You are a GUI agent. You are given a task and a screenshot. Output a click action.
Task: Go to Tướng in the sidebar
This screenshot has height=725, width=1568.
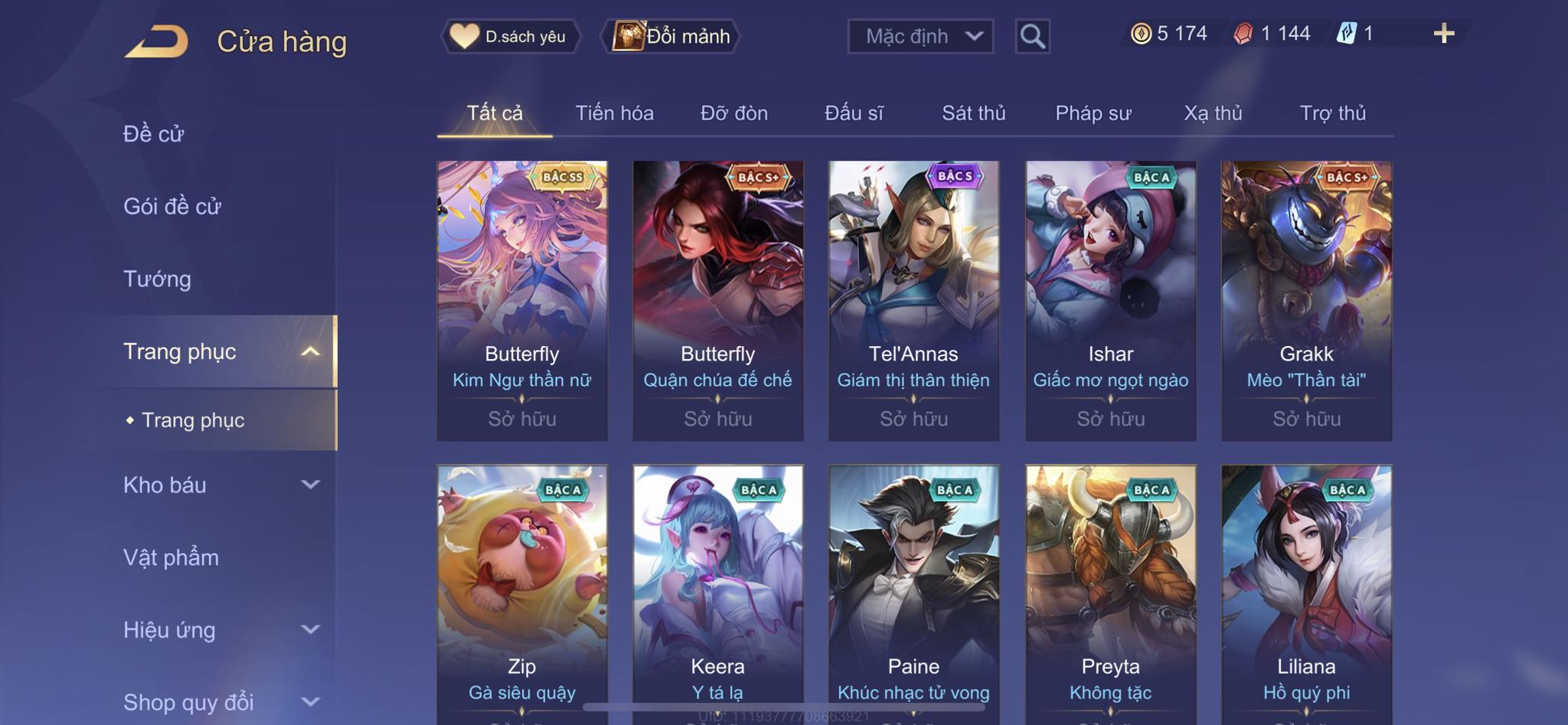[x=157, y=279]
